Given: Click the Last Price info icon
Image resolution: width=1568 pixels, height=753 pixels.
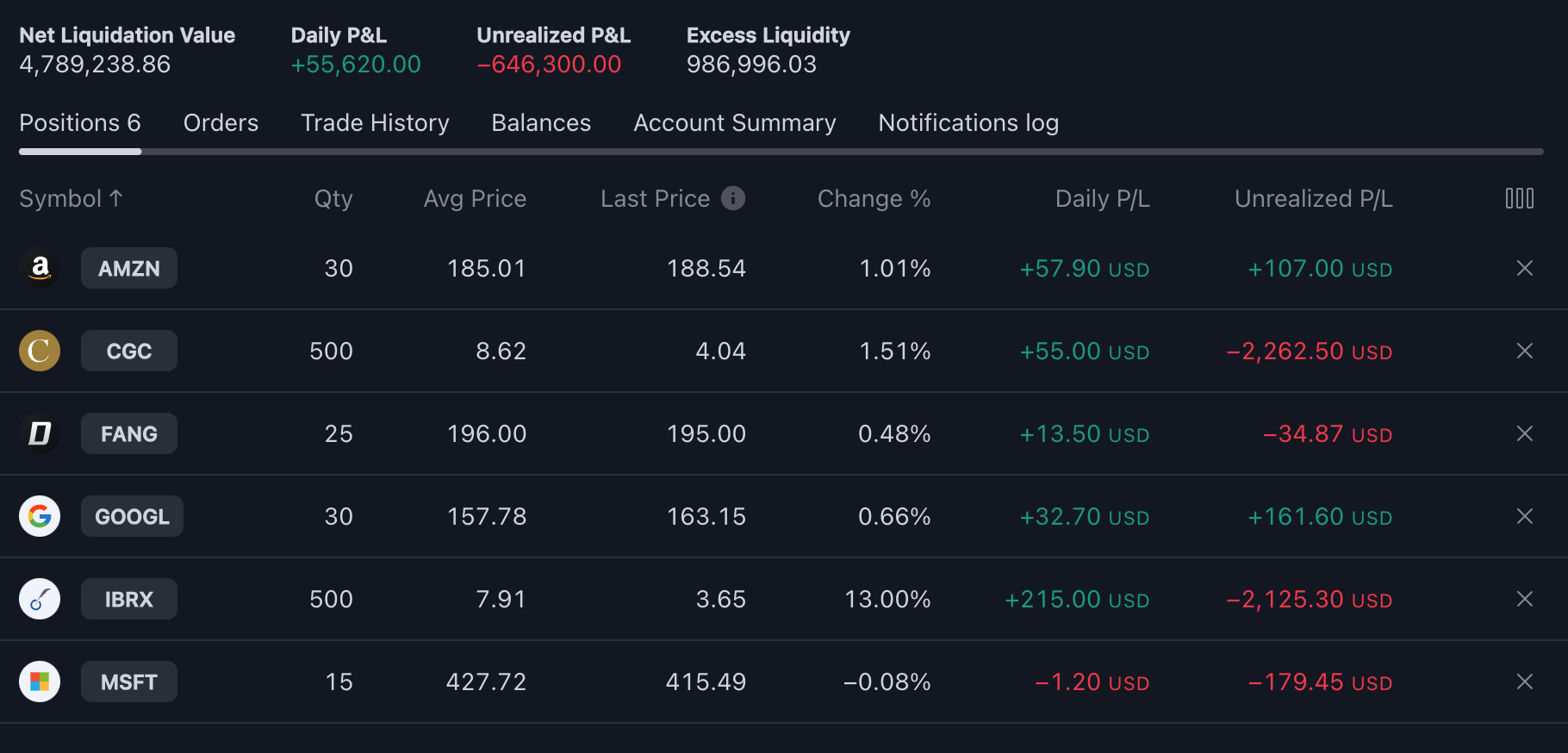Looking at the screenshot, I should pyautogui.click(x=733, y=199).
